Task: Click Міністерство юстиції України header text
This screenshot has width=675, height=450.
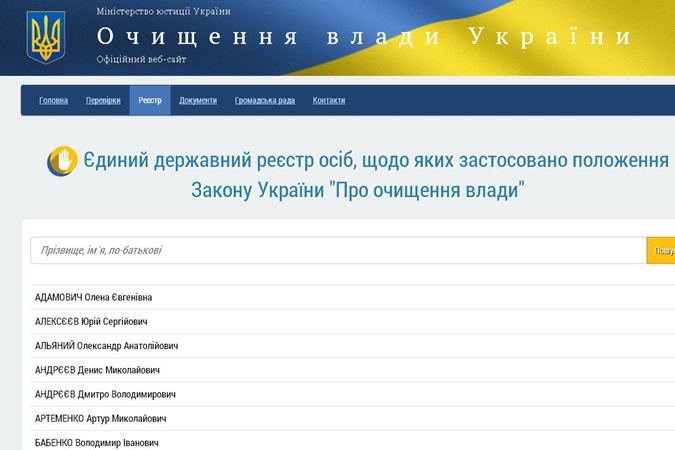Action: (x=163, y=12)
